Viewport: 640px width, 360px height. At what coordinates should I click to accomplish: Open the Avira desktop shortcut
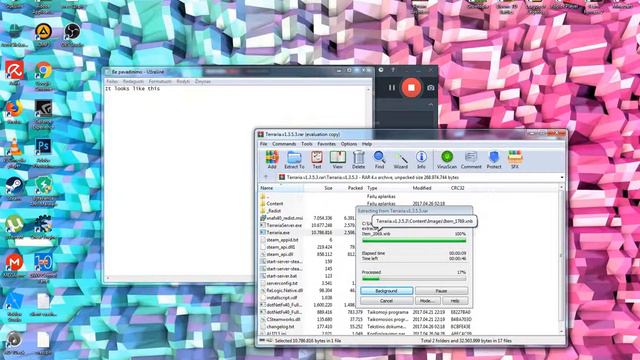pos(14,73)
